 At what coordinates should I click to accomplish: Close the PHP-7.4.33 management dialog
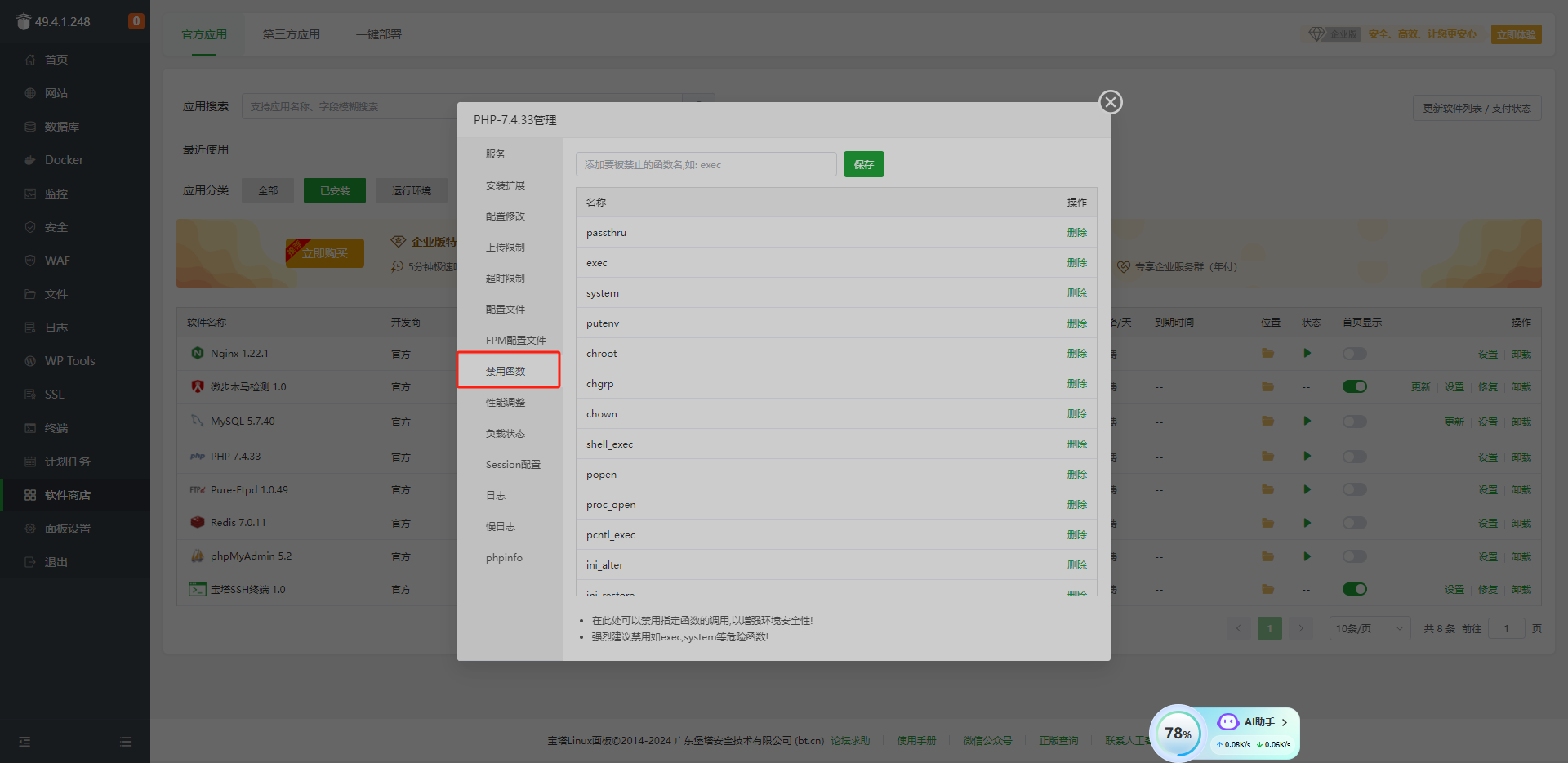pyautogui.click(x=1110, y=102)
